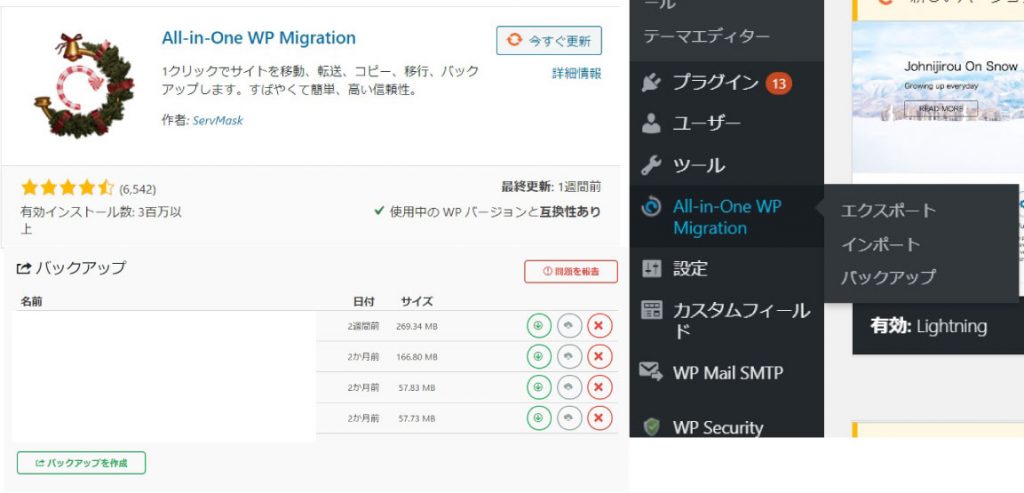Click the Johnijirou On Snow theme preview

(938, 98)
